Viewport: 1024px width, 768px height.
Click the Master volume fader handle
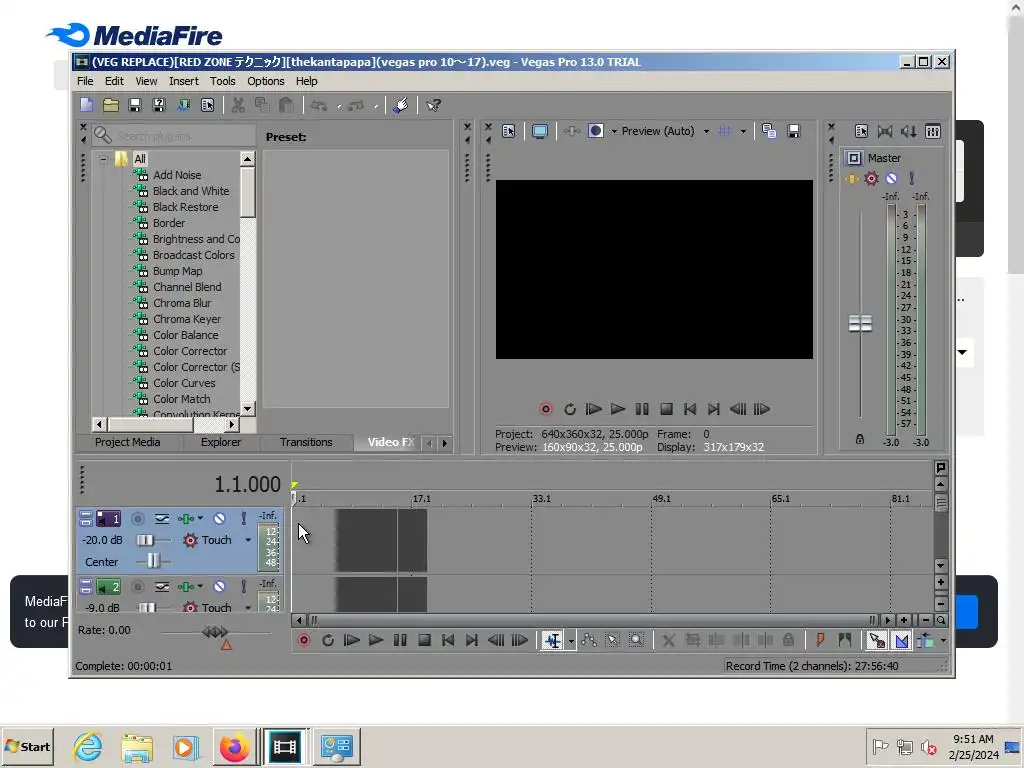860,323
